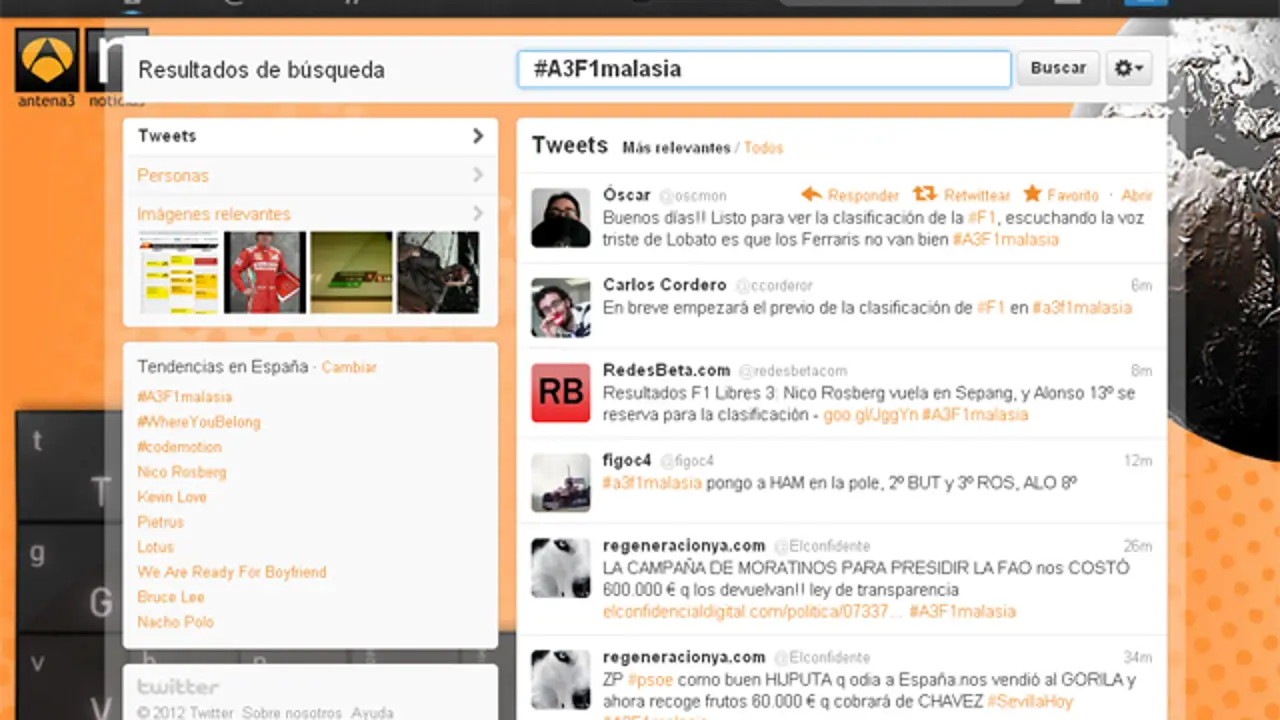Click the Carlos Cordero name link

pyautogui.click(x=665, y=285)
